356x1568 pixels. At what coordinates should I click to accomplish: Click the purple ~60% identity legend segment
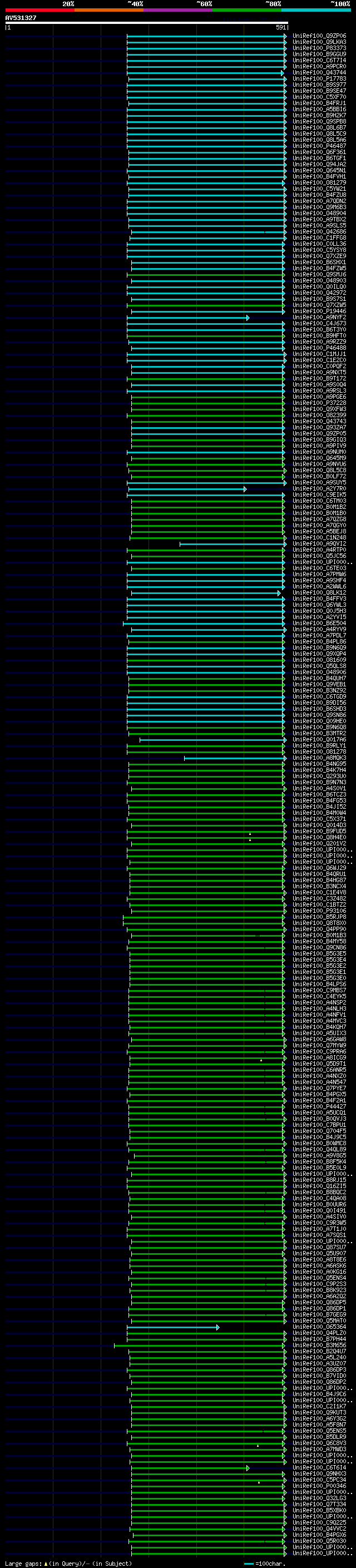179,10
